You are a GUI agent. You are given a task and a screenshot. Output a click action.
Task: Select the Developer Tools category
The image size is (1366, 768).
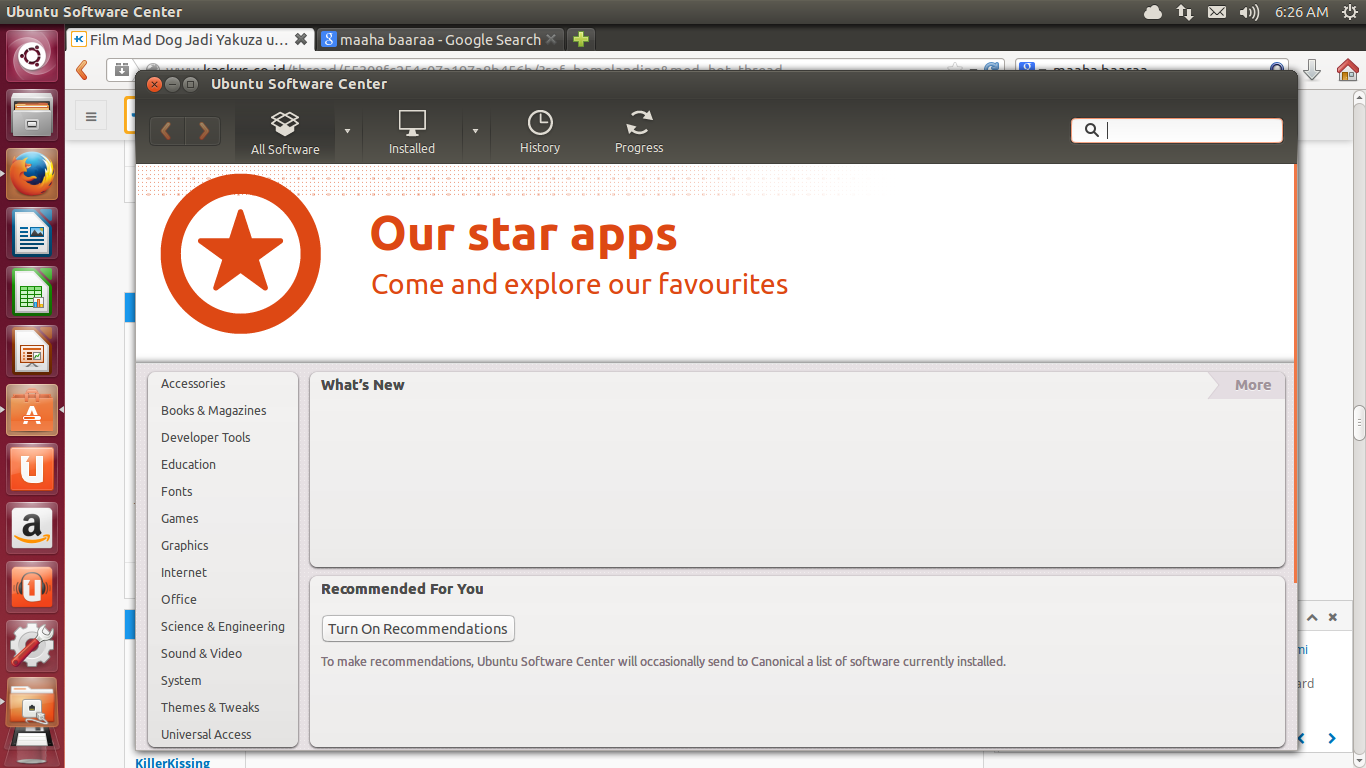[x=206, y=438]
